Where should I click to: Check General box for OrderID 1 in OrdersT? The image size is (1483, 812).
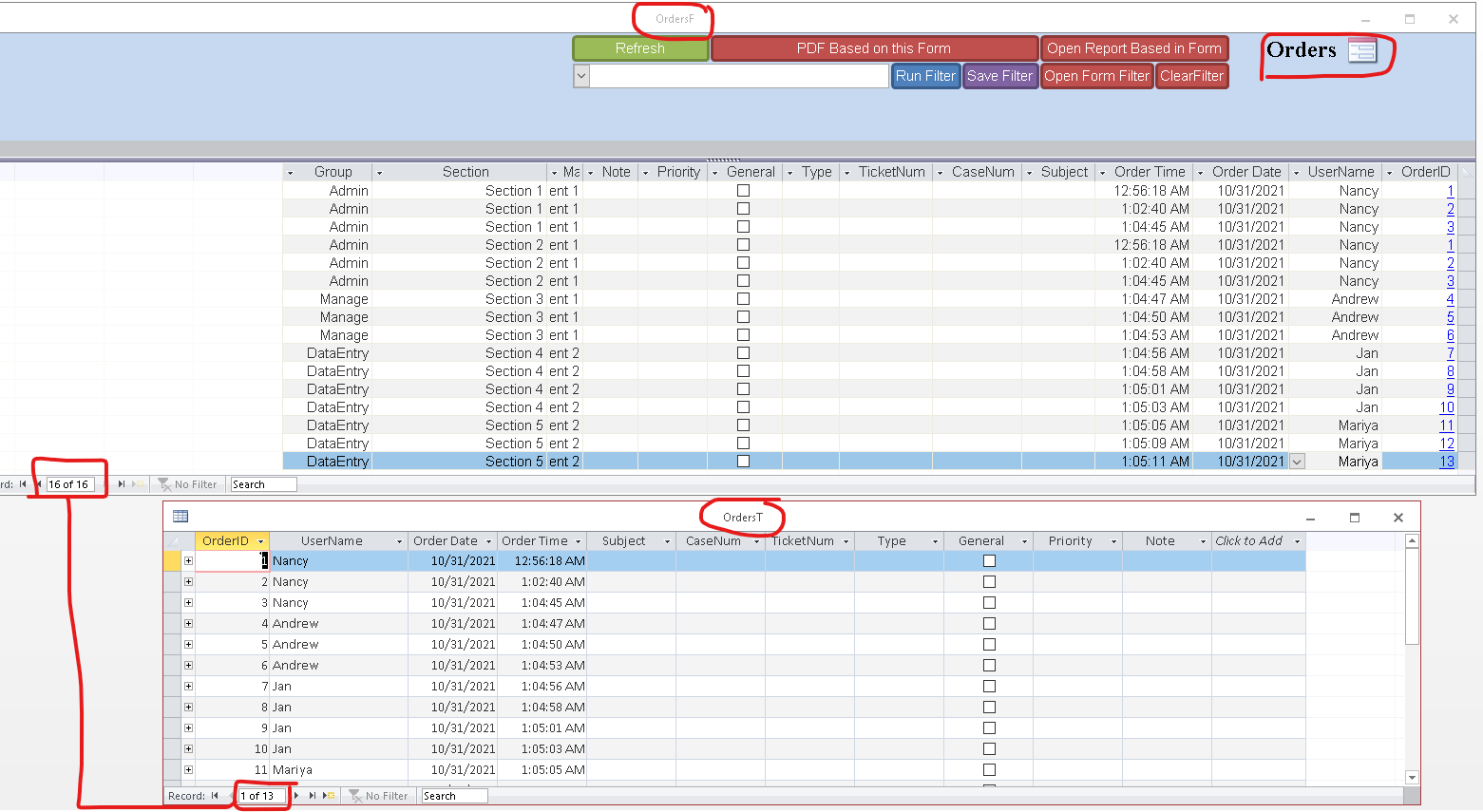tap(989, 561)
